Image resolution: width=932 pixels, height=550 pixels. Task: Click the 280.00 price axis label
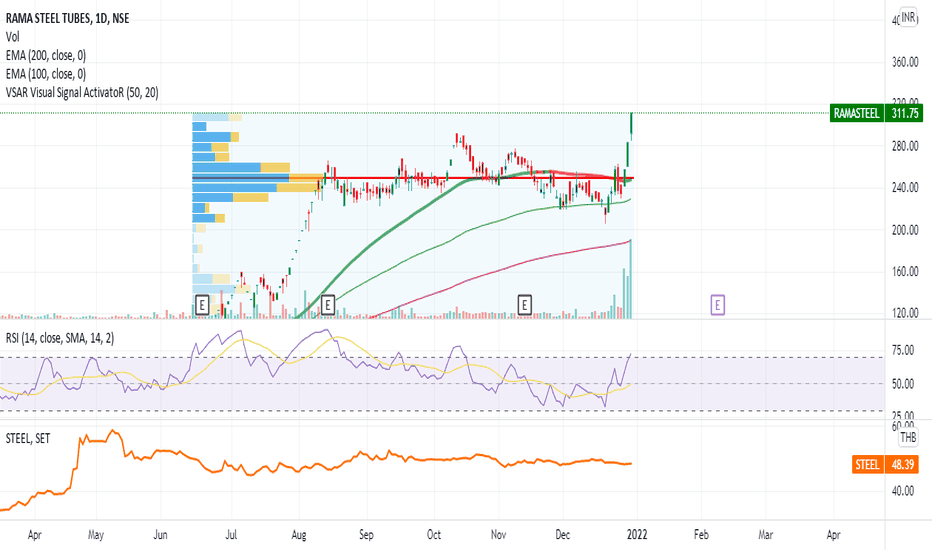(905, 146)
